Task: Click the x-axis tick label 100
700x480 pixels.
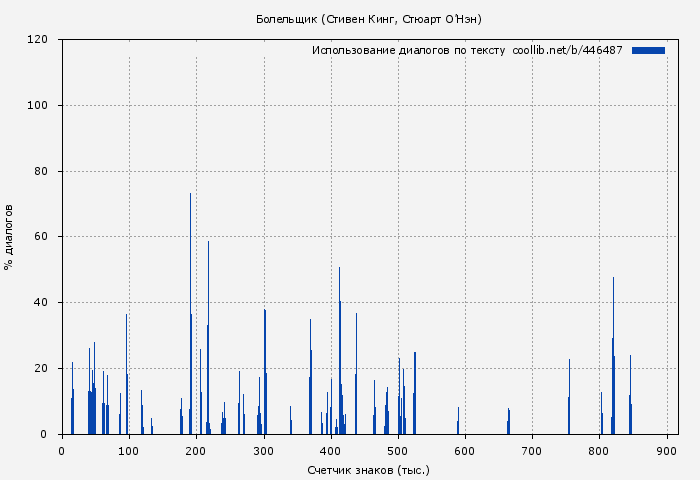Action: click(129, 451)
